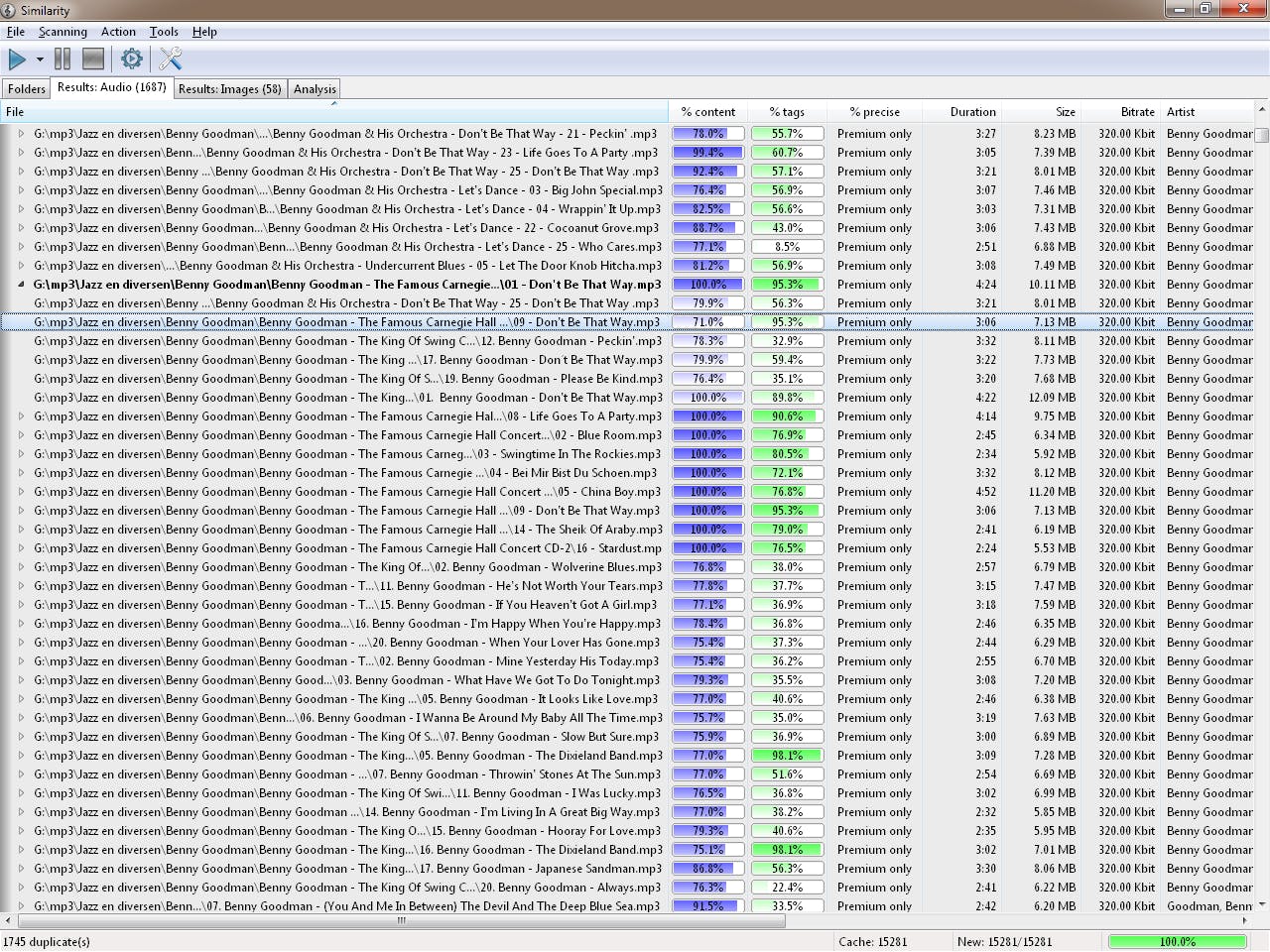Select the "14 - The Sheik Of Araby.mp3" file row
1270x952 pixels.
[627, 530]
